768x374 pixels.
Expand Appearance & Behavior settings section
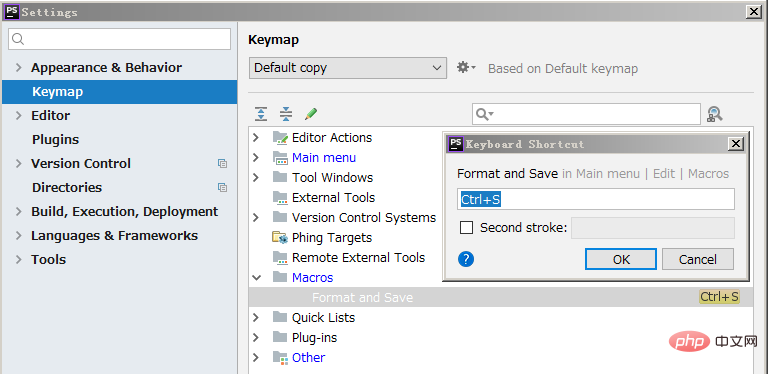(19, 68)
